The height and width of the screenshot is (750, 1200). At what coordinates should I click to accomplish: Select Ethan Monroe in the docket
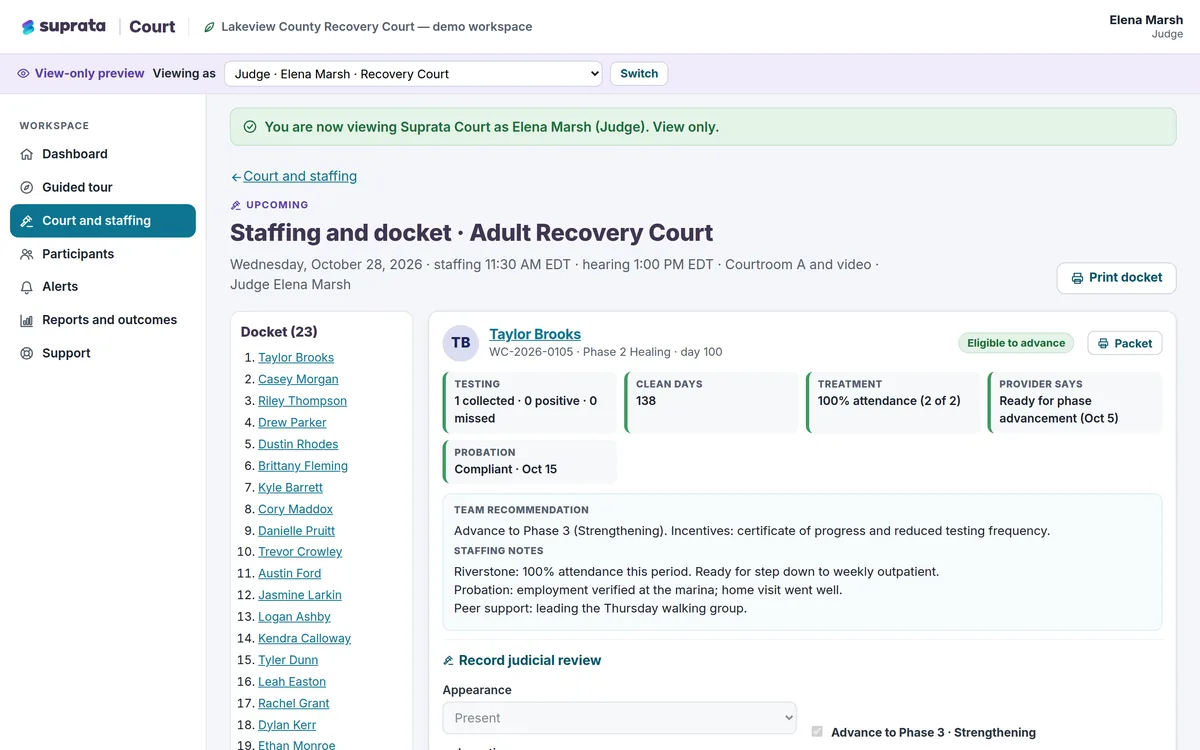click(297, 744)
